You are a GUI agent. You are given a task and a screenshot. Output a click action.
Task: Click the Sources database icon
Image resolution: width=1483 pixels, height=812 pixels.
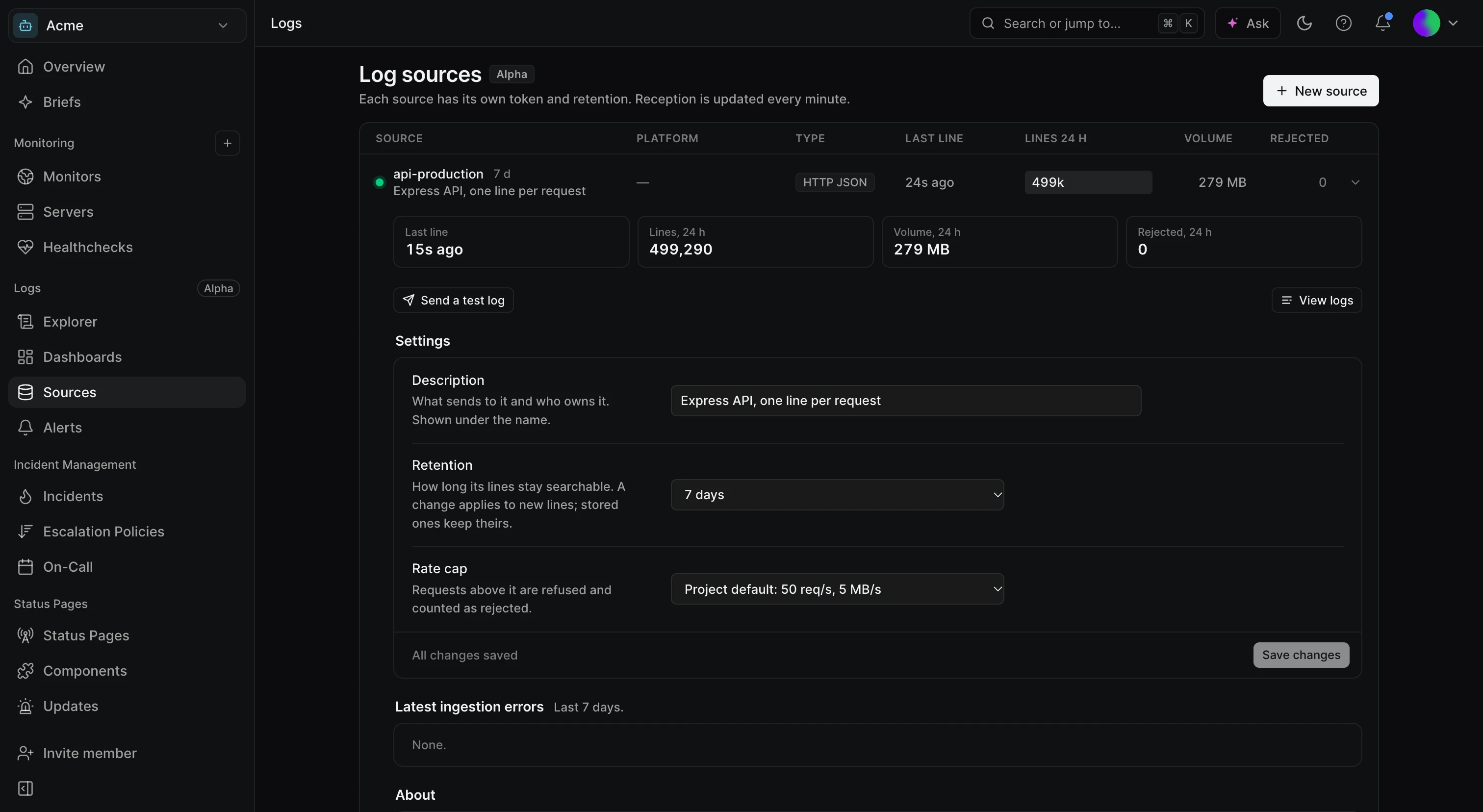tap(26, 392)
